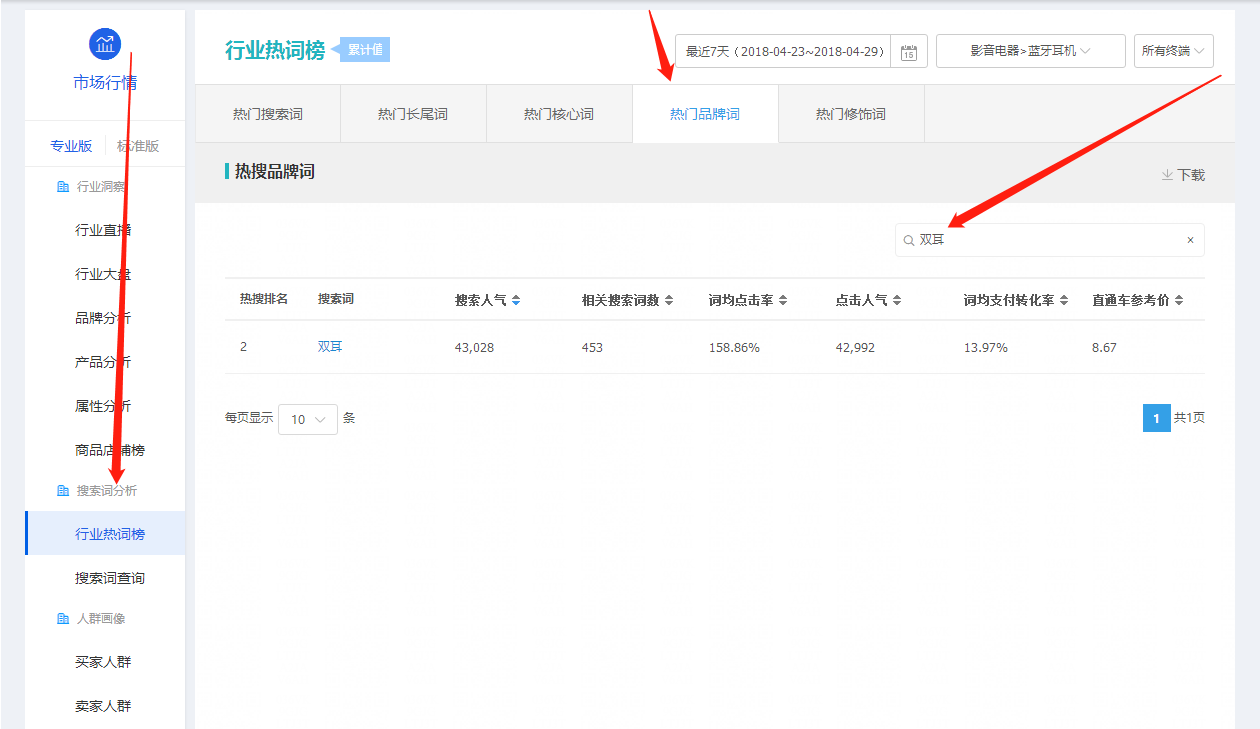The image size is (1260, 729).
Task: Click the magnifier icon in search box
Action: coord(909,241)
